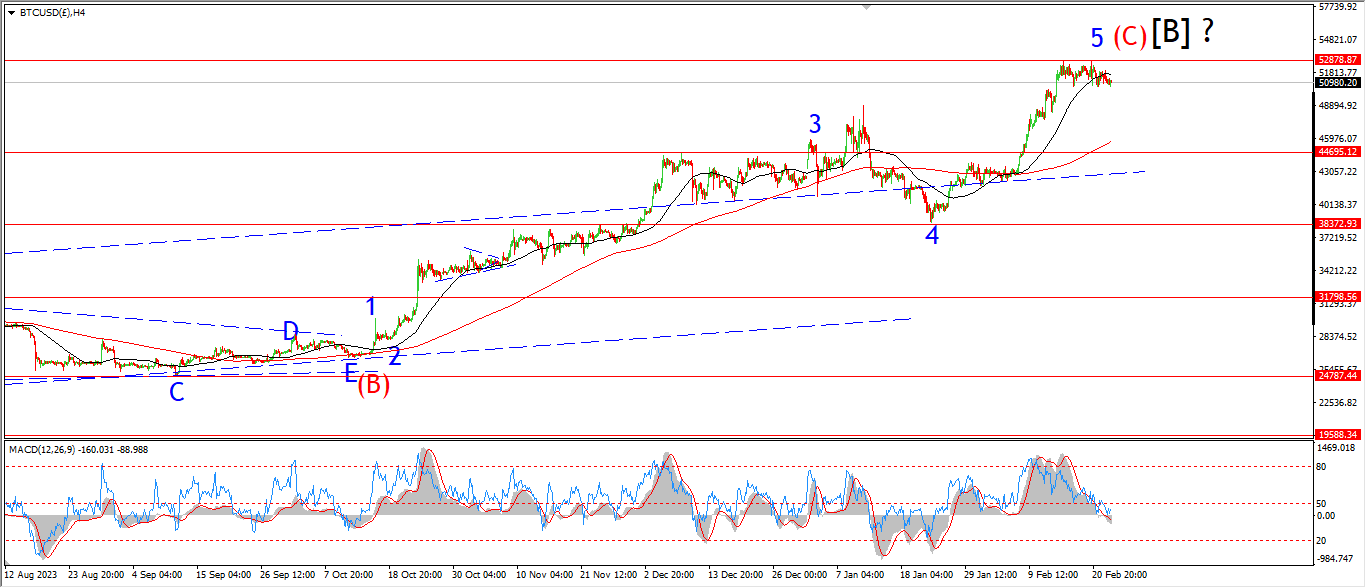Click the blue wave label 1
The image size is (1366, 588).
point(371,307)
